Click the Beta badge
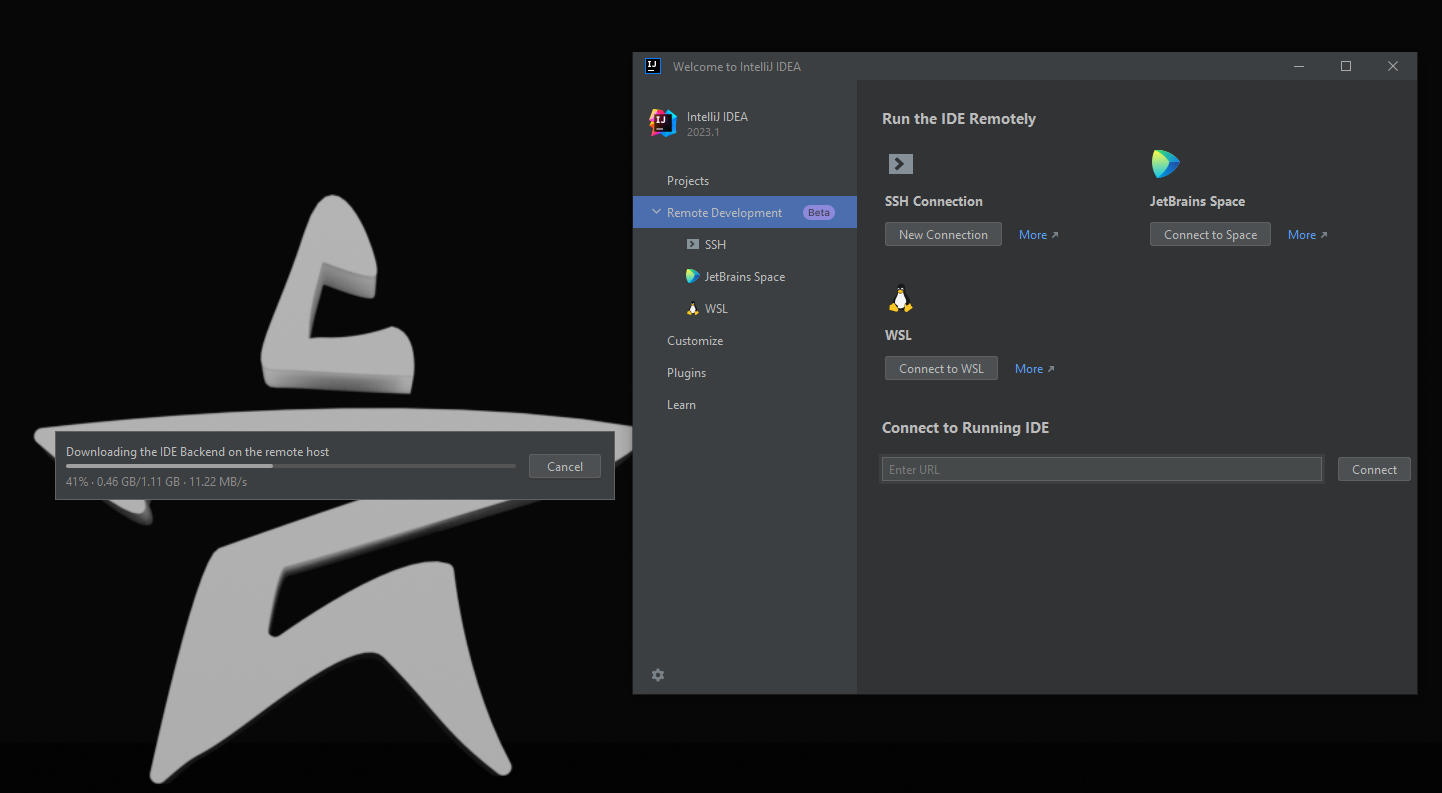The image size is (1442, 793). (819, 212)
